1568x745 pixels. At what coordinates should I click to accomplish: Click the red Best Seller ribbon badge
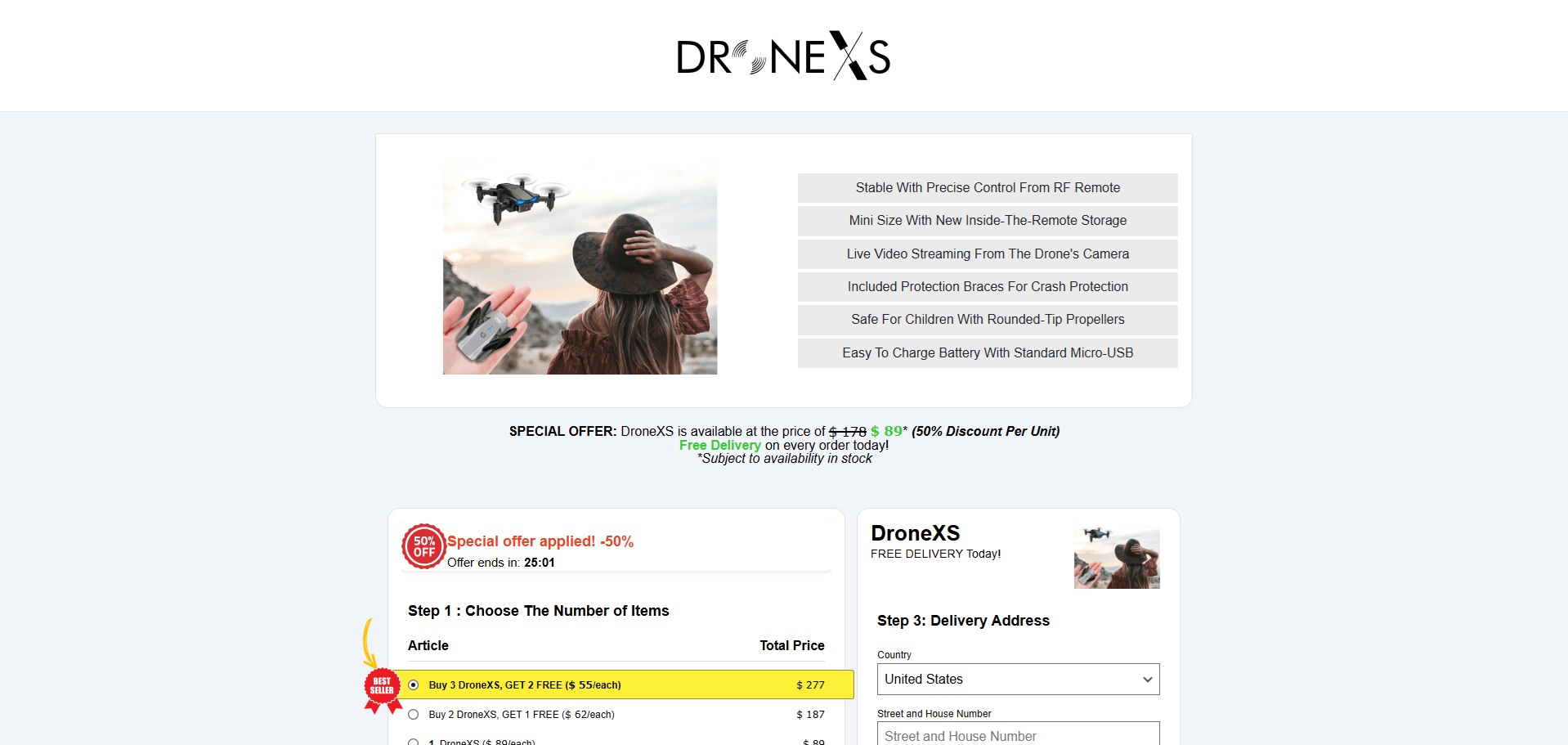(382, 687)
